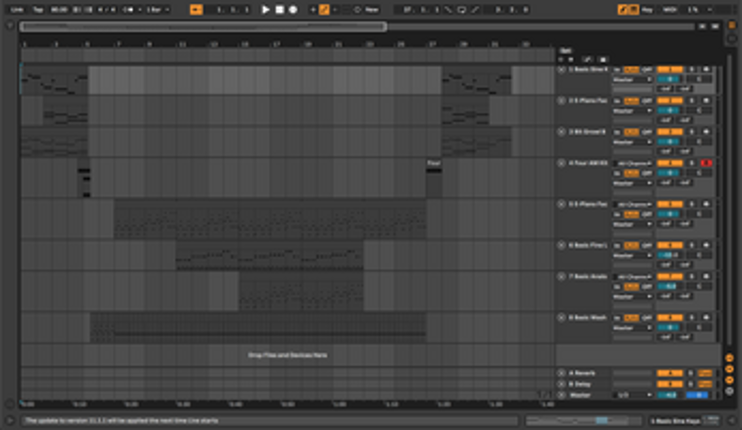Click the Stop transport button
Image resolution: width=742 pixels, height=430 pixels.
tap(279, 9)
